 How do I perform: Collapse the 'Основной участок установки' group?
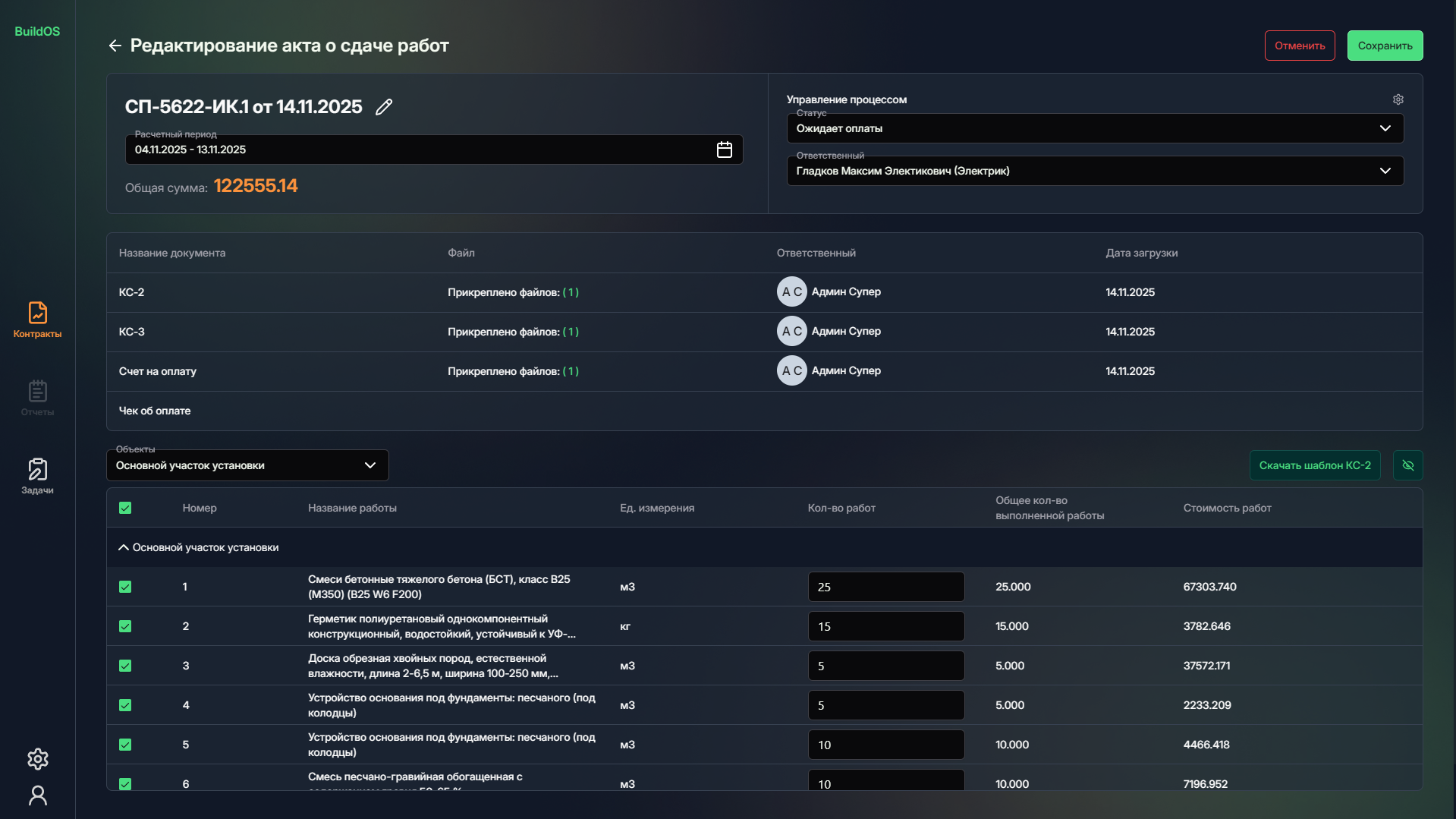click(x=124, y=547)
